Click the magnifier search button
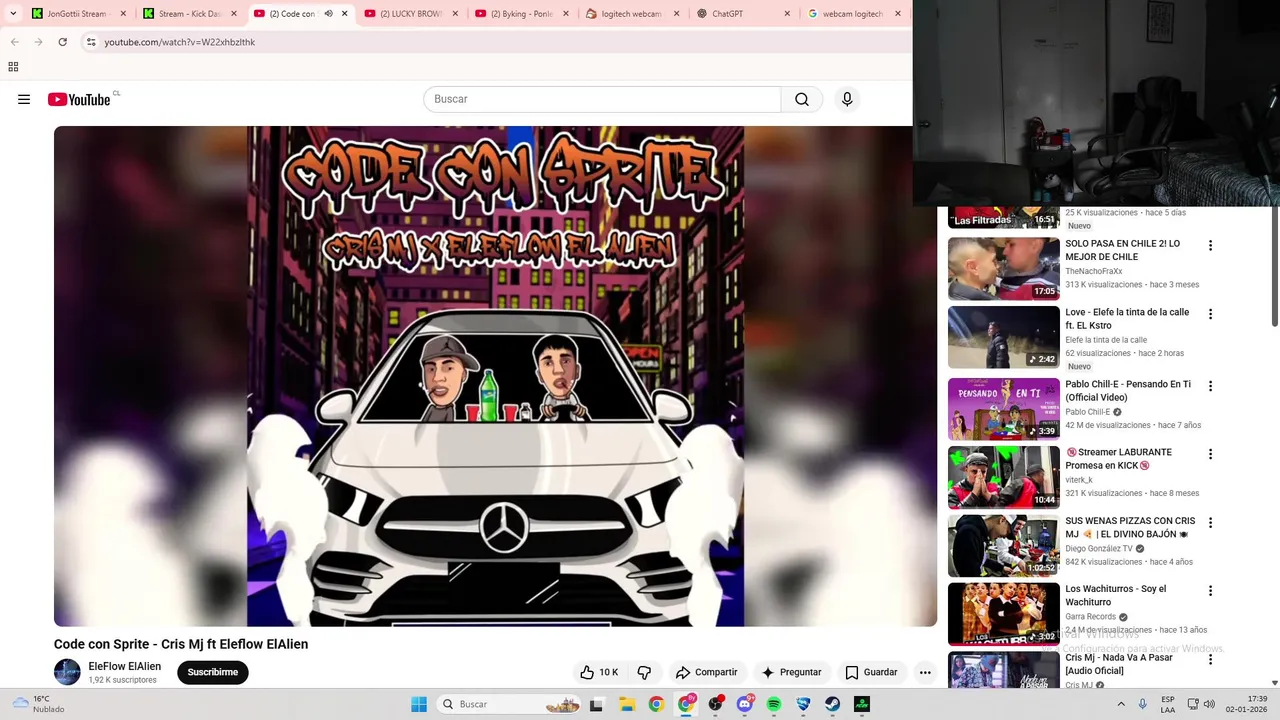This screenshot has width=1280, height=720. [802, 99]
